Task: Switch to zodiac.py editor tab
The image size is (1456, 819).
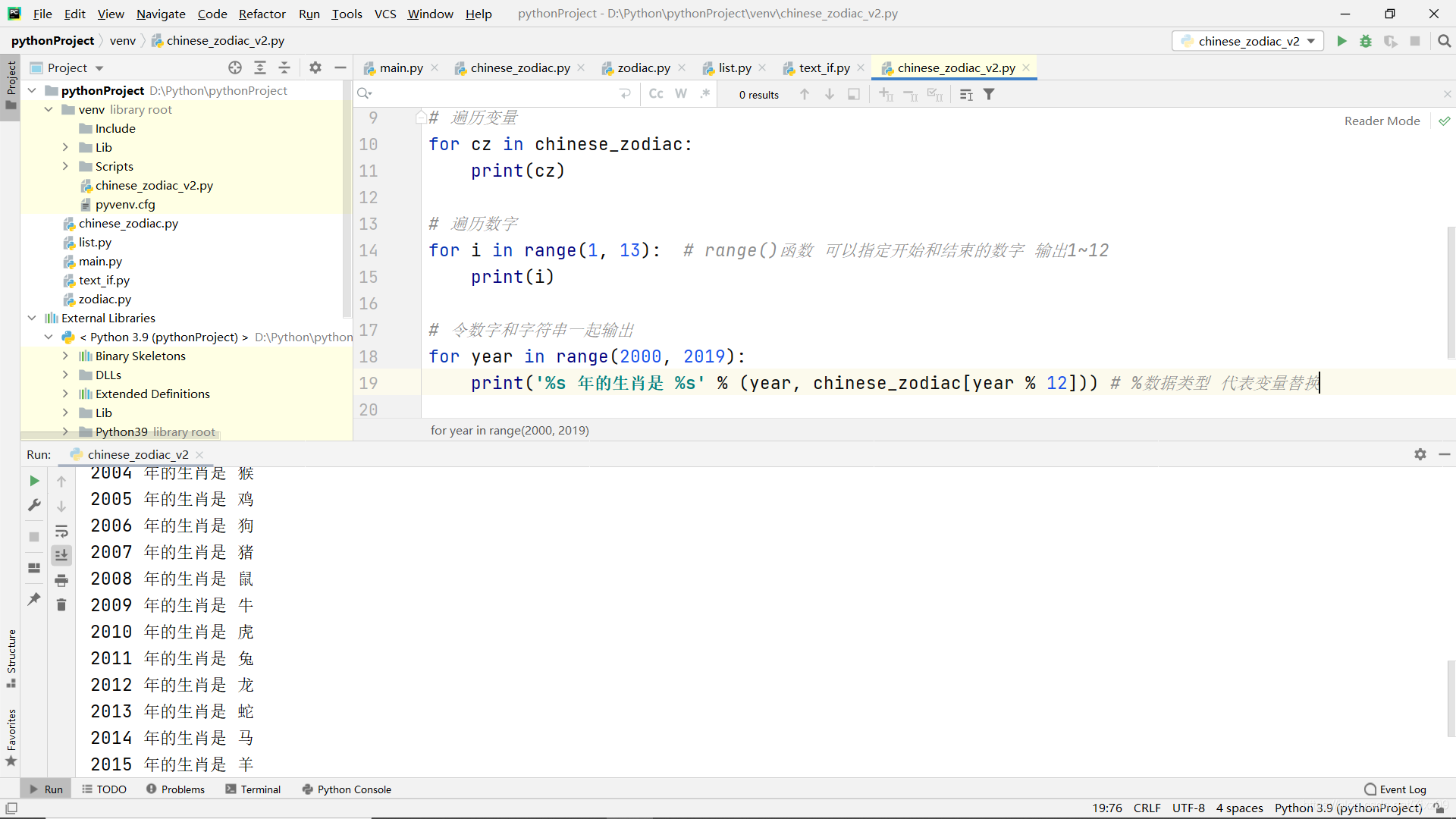Action: (x=643, y=67)
